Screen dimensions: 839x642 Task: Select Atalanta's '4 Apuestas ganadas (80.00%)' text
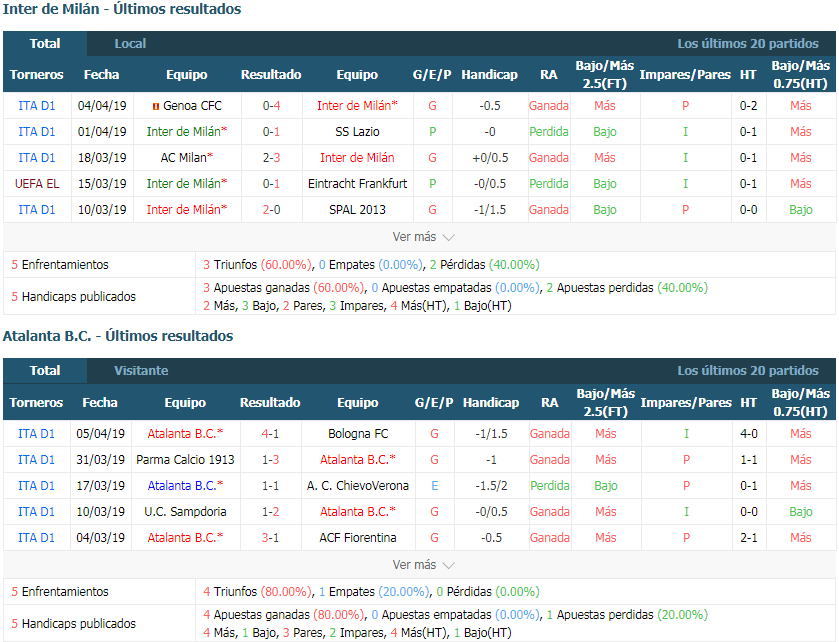point(284,615)
